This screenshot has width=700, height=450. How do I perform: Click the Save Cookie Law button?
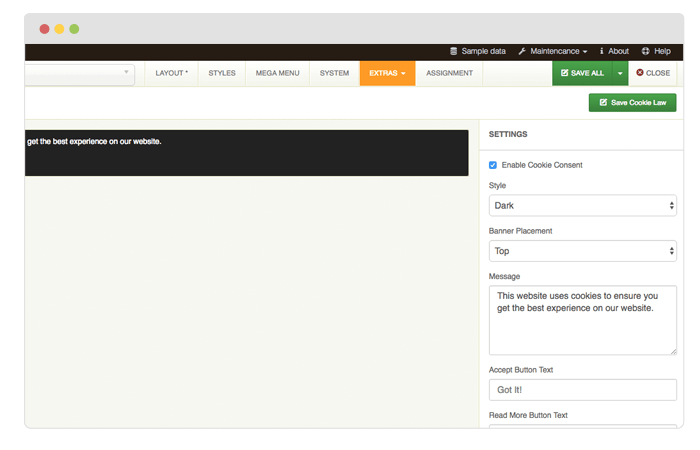[632, 103]
